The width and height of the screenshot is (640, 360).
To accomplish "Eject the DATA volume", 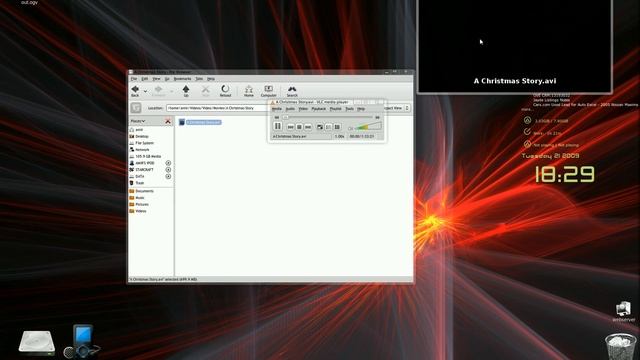I will 168,176.
